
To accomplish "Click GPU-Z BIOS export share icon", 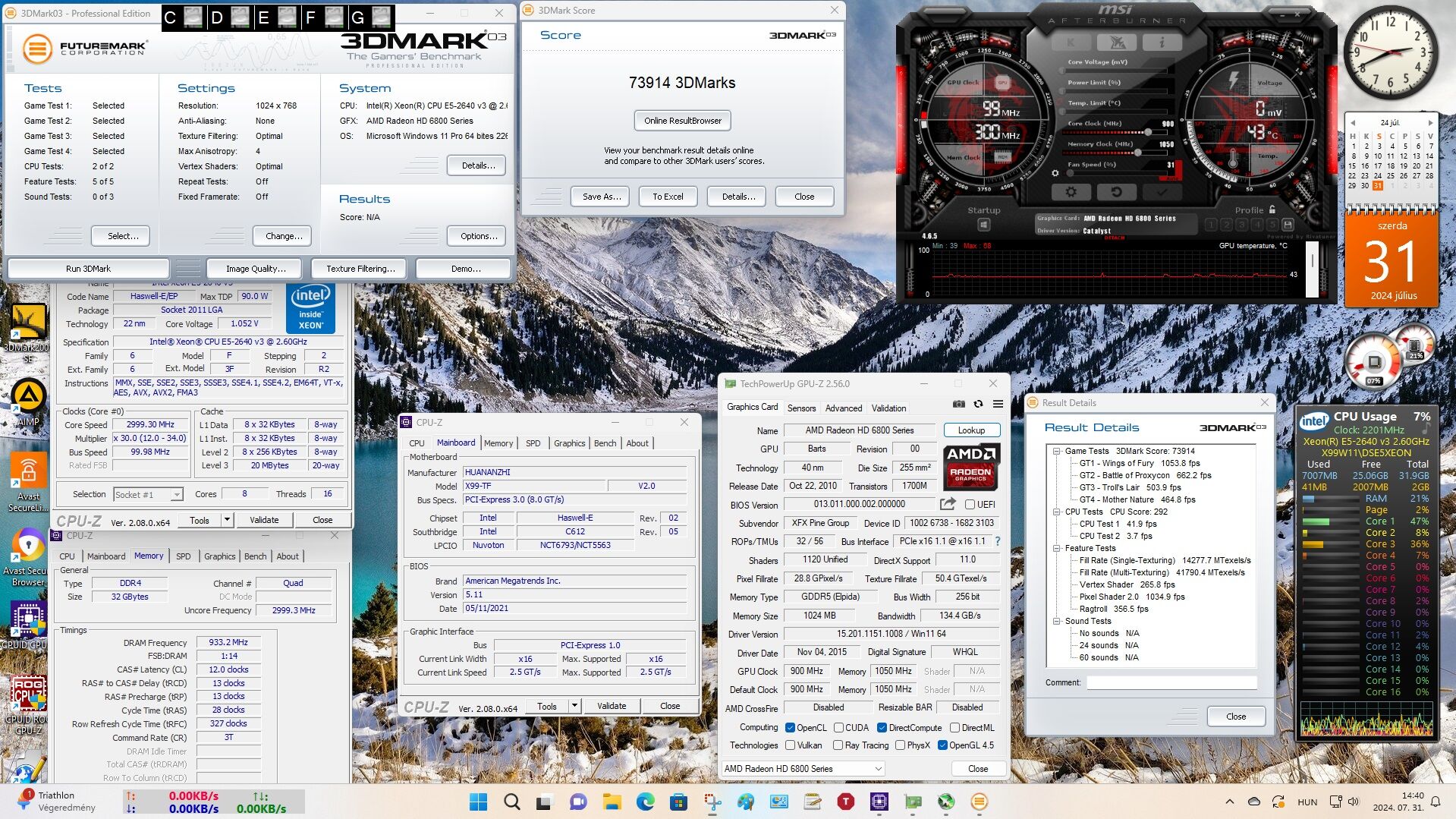I will 948,504.
